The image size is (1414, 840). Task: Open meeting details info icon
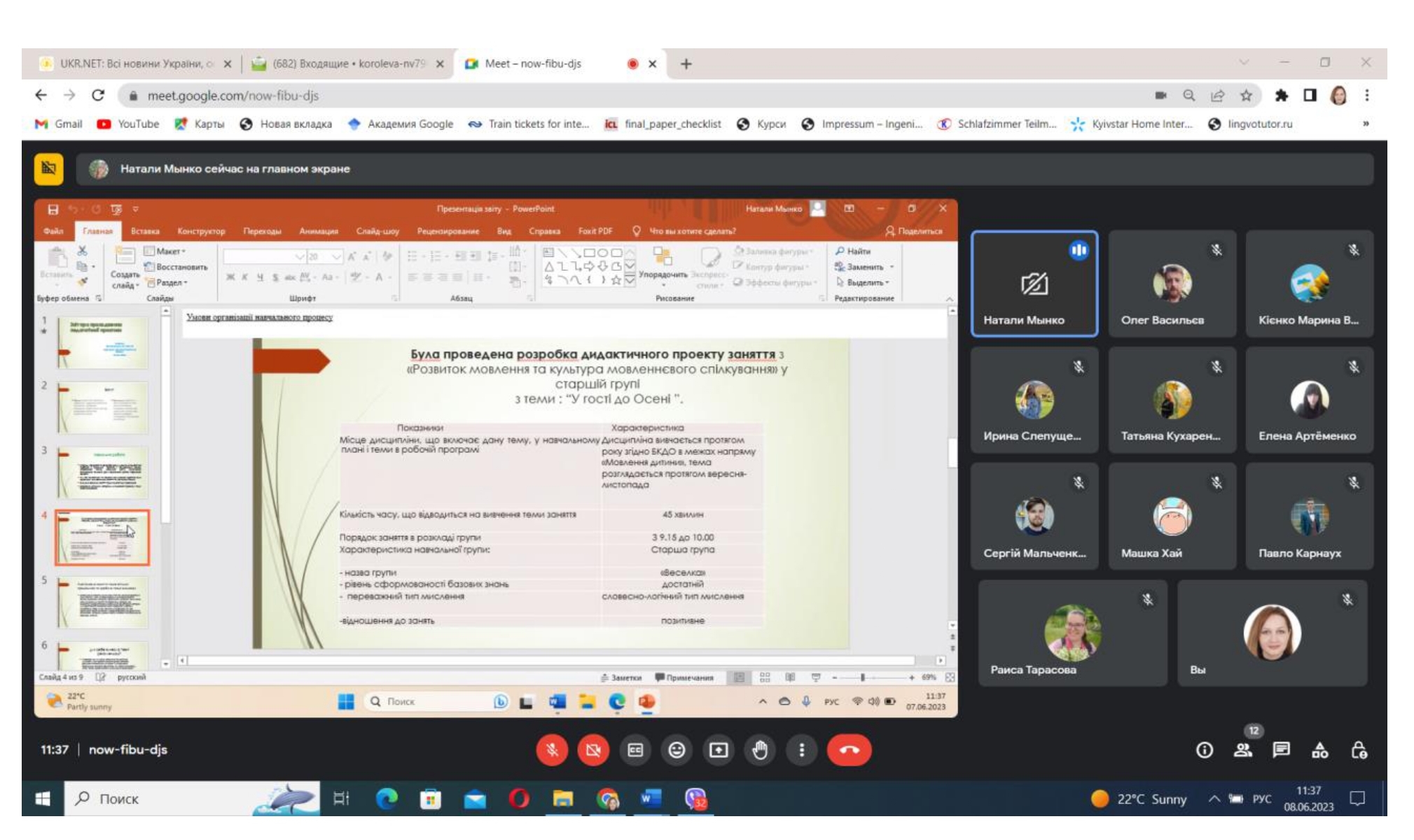click(x=1204, y=750)
